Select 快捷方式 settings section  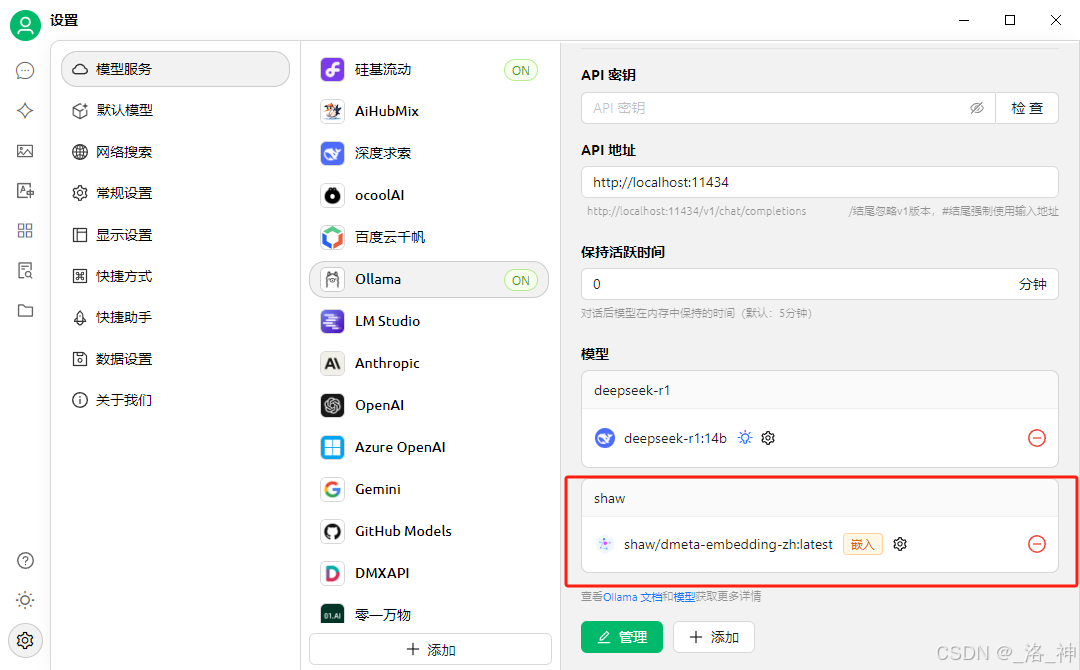point(176,276)
